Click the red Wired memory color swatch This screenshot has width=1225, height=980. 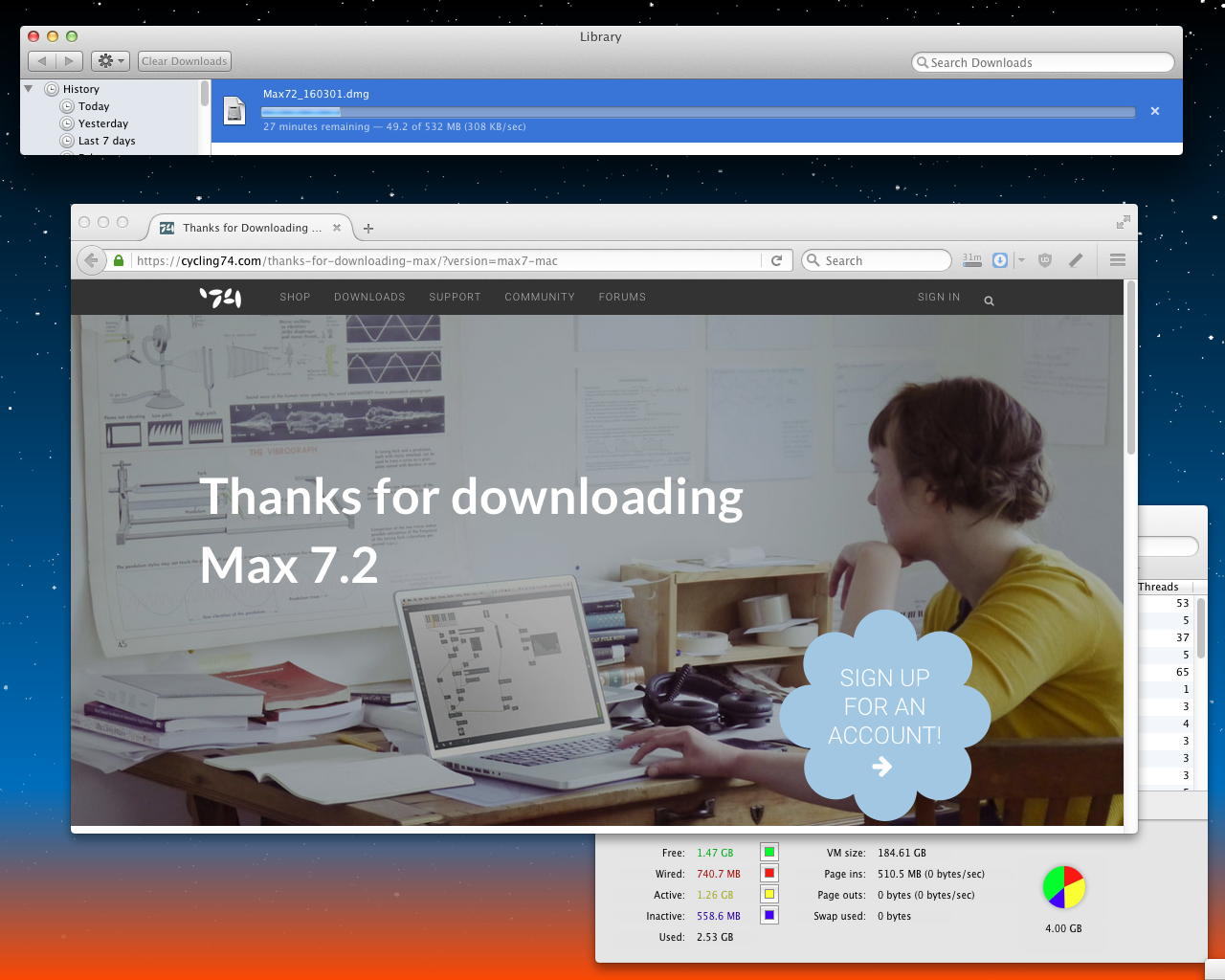[768, 873]
